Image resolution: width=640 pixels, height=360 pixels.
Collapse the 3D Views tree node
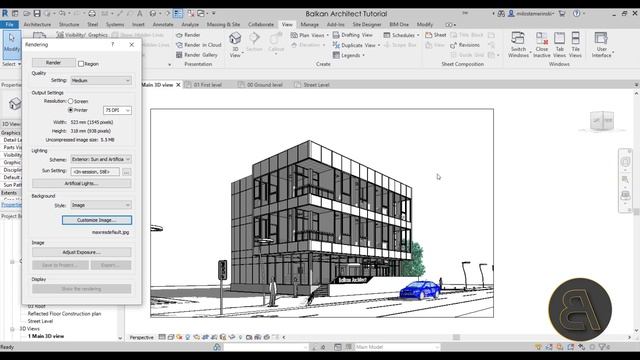12,329
